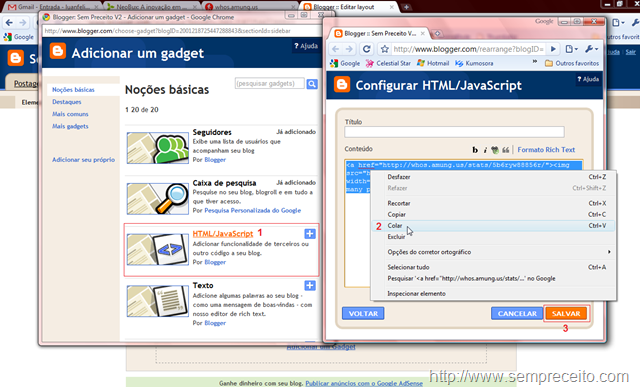Click the back arrow in the popup browser

(x=336, y=49)
